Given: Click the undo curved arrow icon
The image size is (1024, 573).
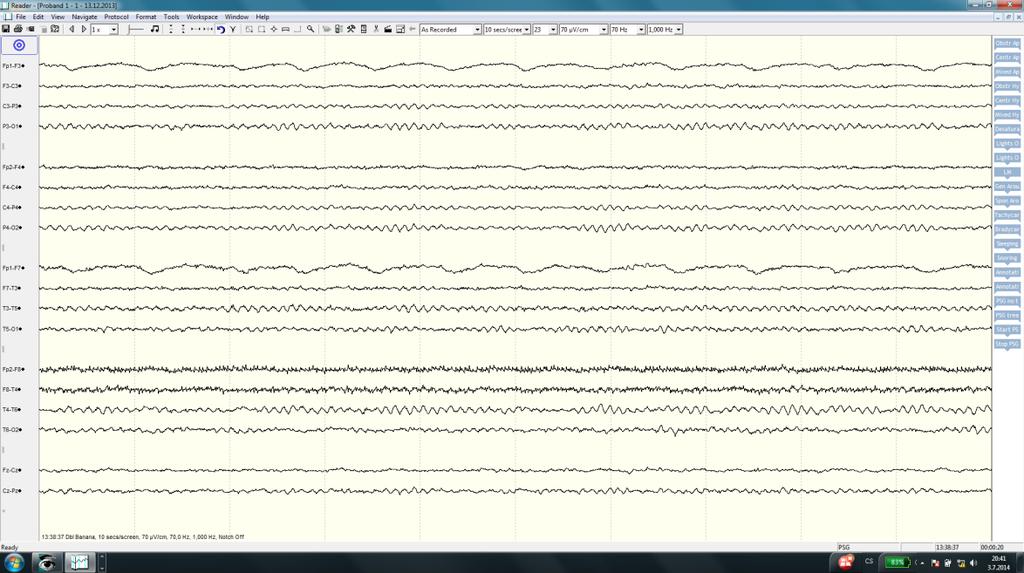Looking at the screenshot, I should coord(221,29).
